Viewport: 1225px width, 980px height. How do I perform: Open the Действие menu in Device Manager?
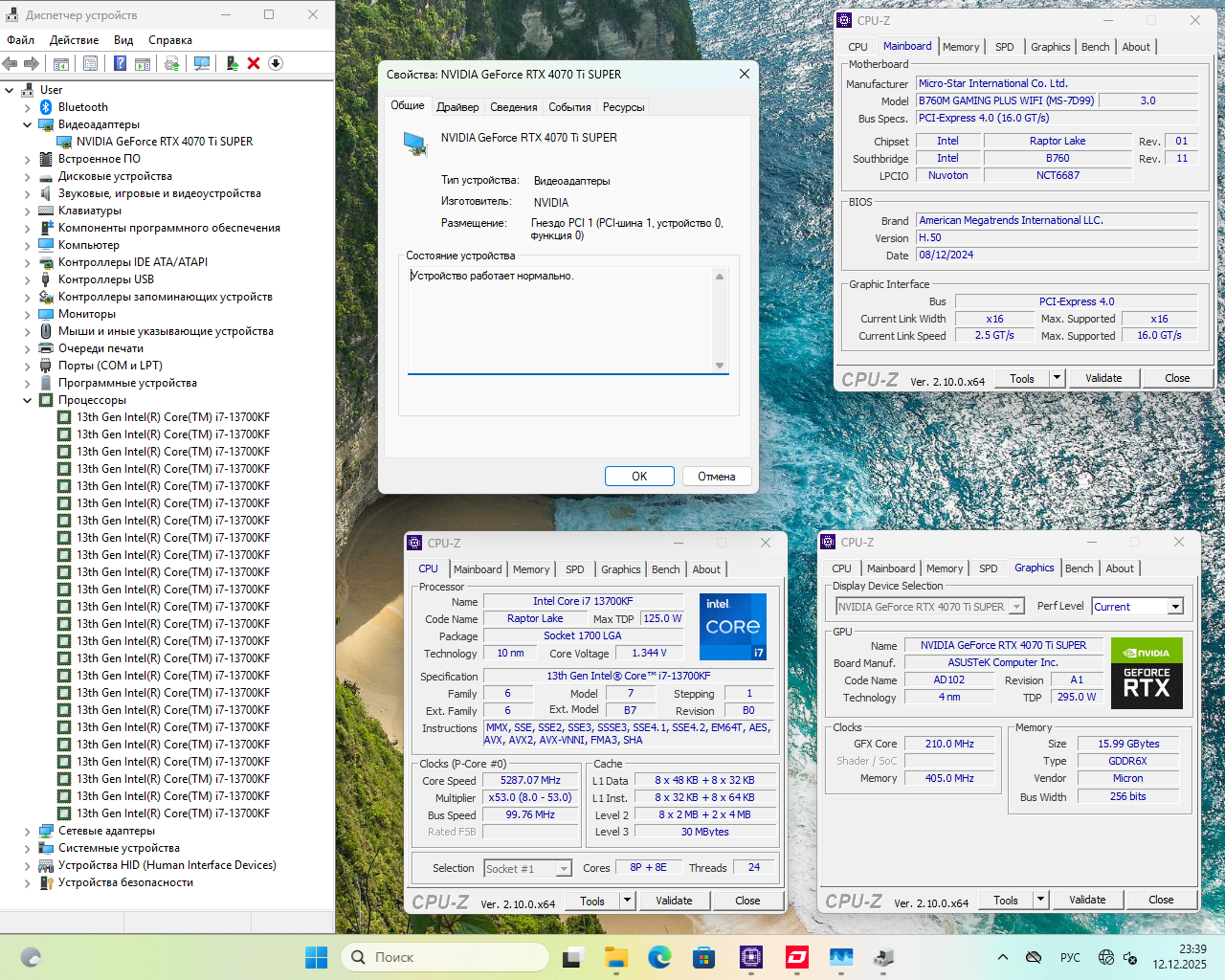point(74,40)
